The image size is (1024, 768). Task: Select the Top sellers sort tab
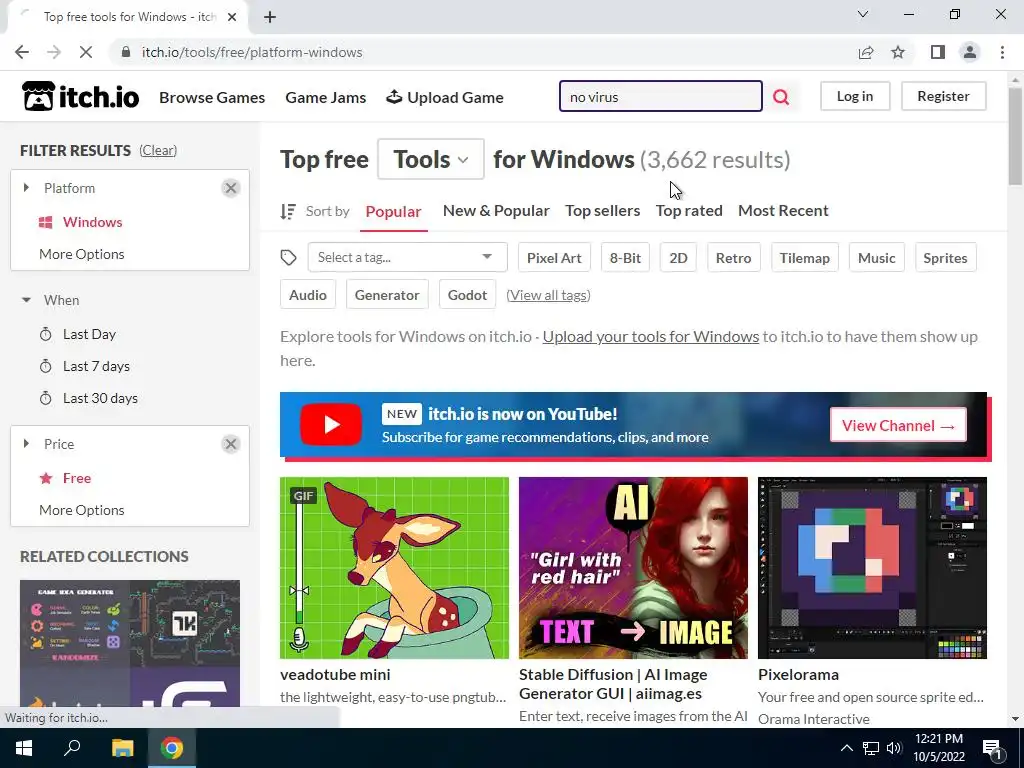602,211
